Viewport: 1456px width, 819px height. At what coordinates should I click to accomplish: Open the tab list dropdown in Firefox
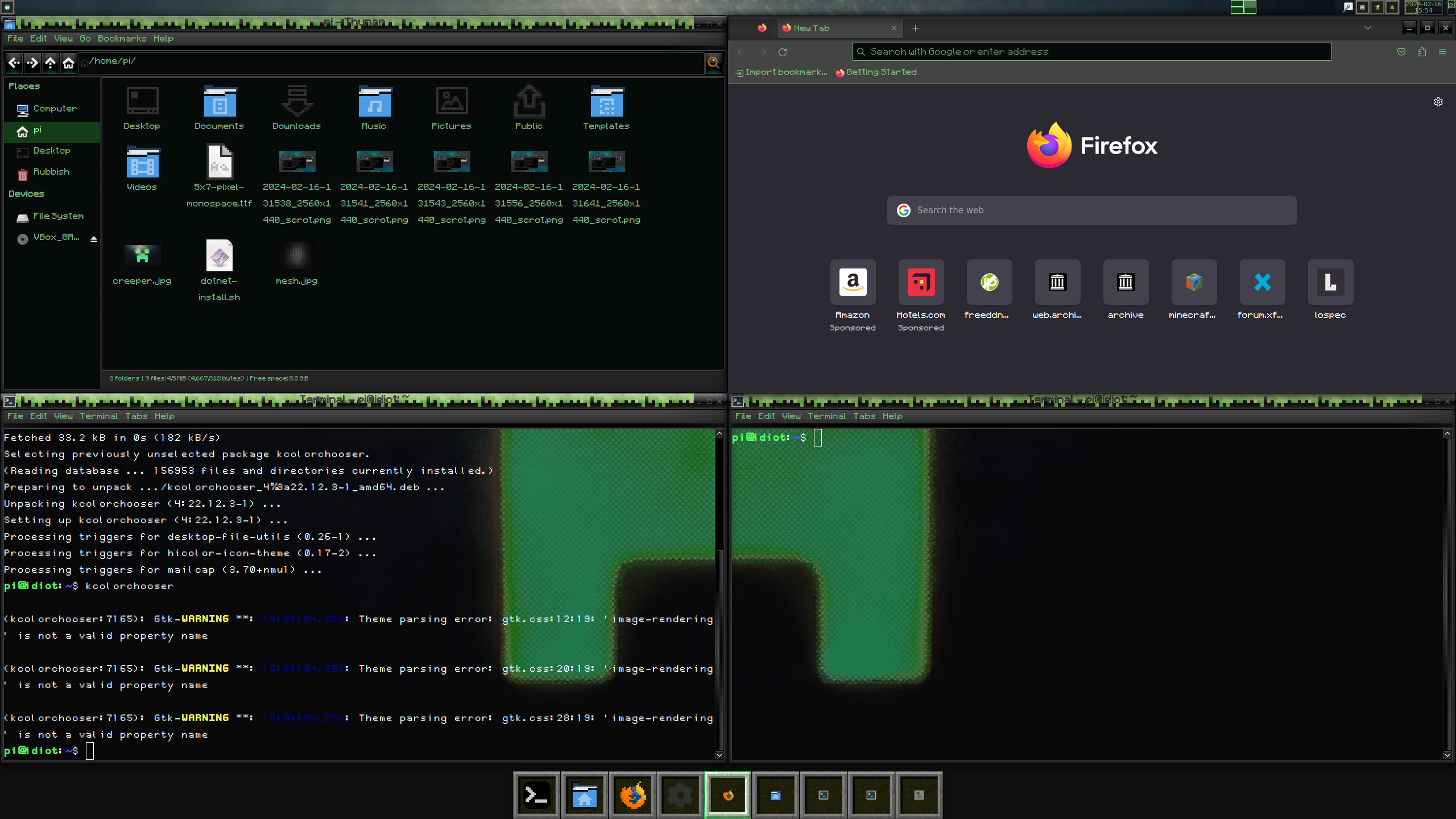[x=1367, y=28]
